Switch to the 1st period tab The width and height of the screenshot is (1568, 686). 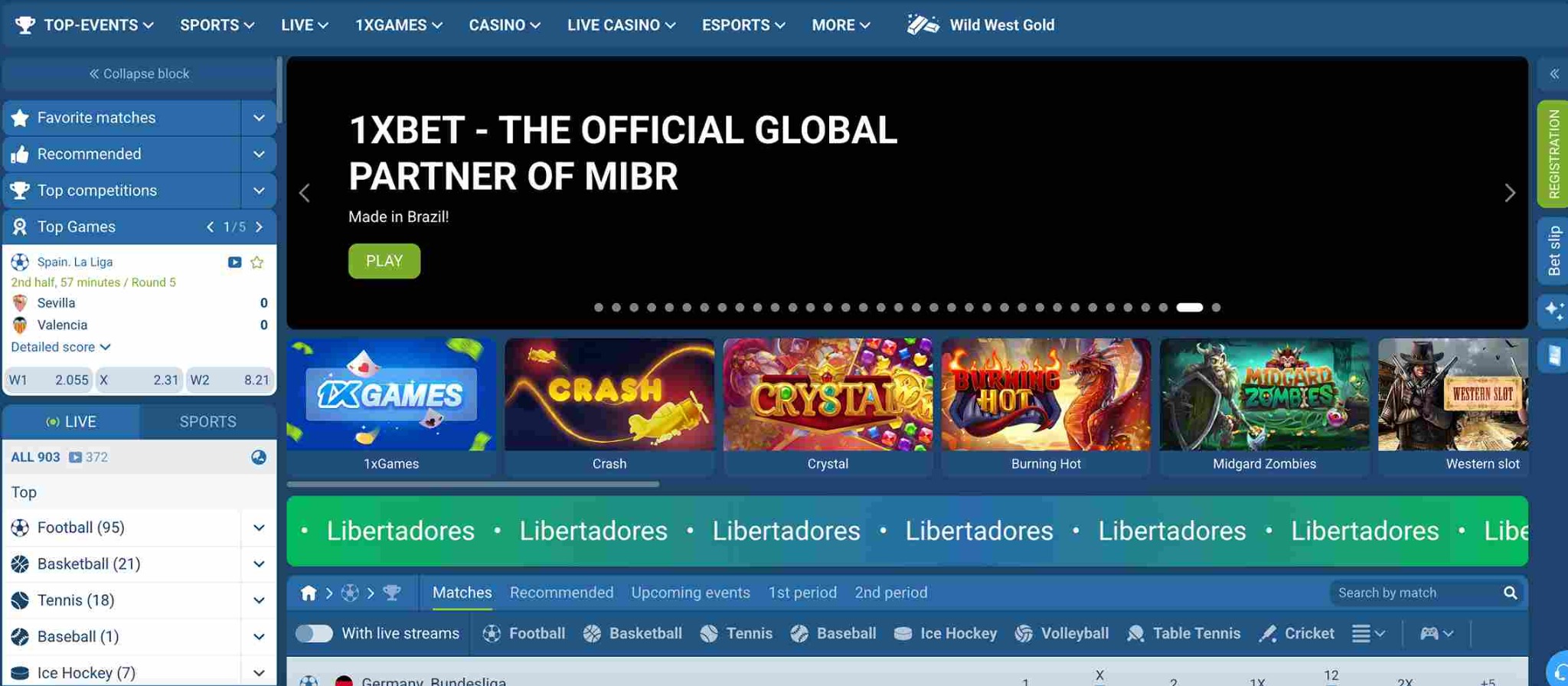tap(802, 593)
